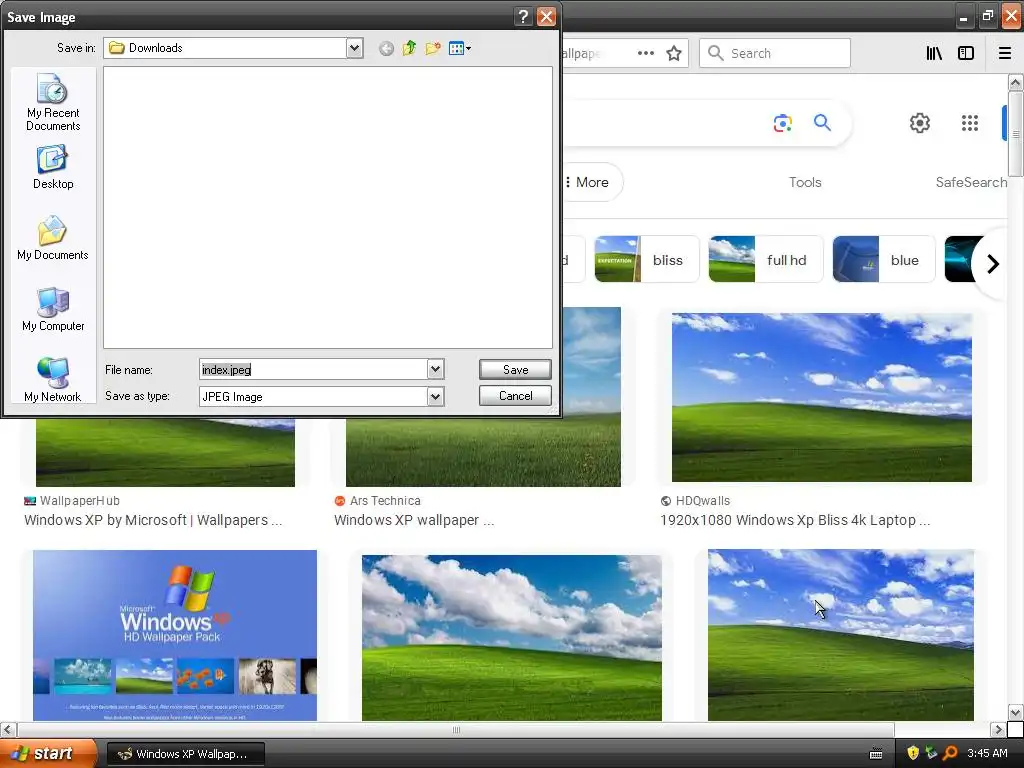
Task: Open Firefox Library icon
Action: coord(934,53)
